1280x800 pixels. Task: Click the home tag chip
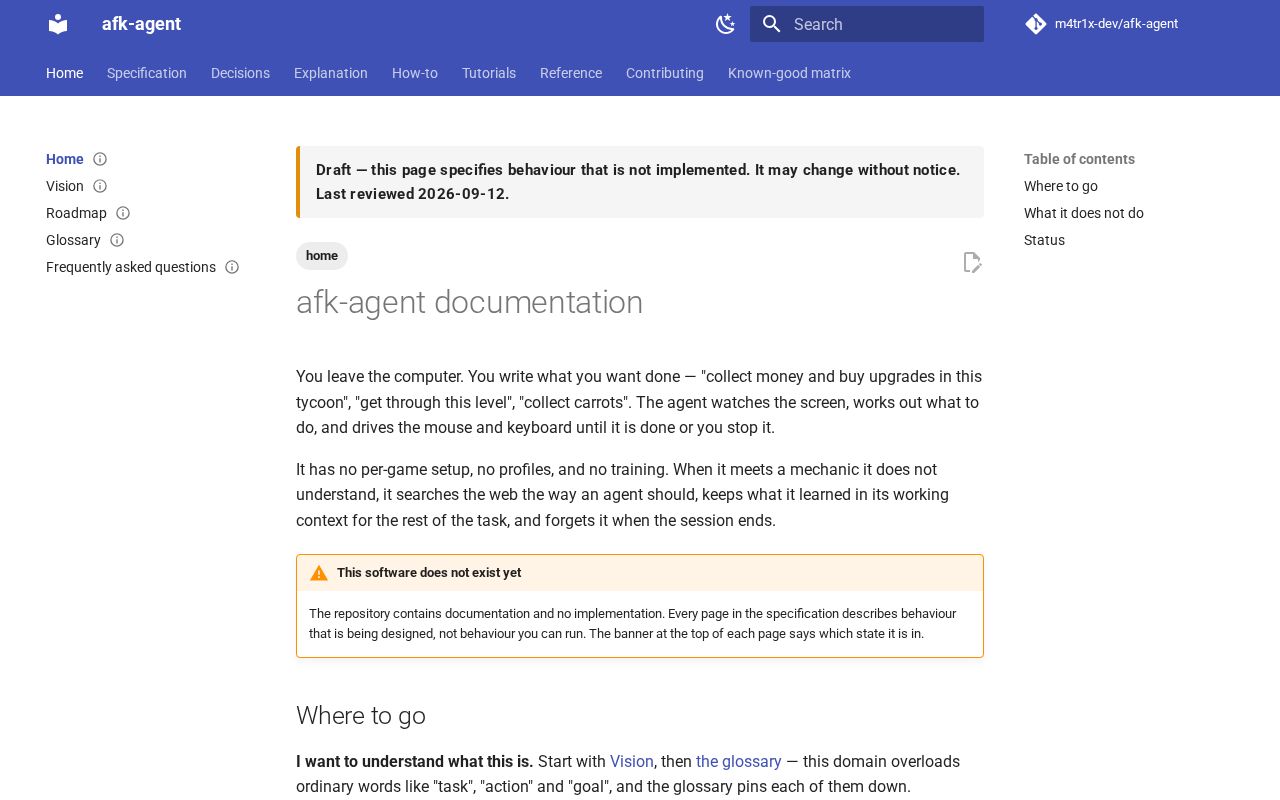[x=322, y=256]
